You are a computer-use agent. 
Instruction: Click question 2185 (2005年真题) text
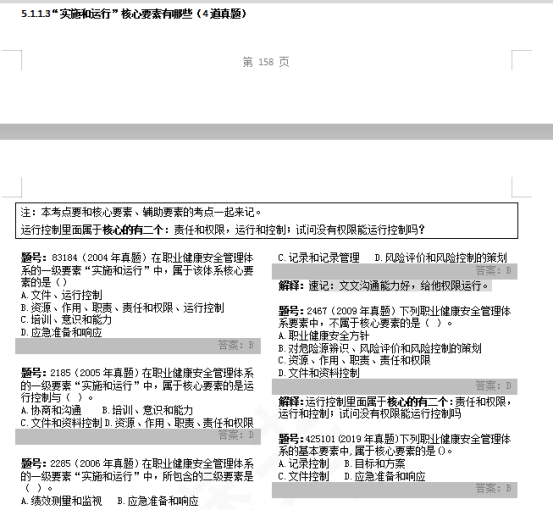tap(137, 385)
